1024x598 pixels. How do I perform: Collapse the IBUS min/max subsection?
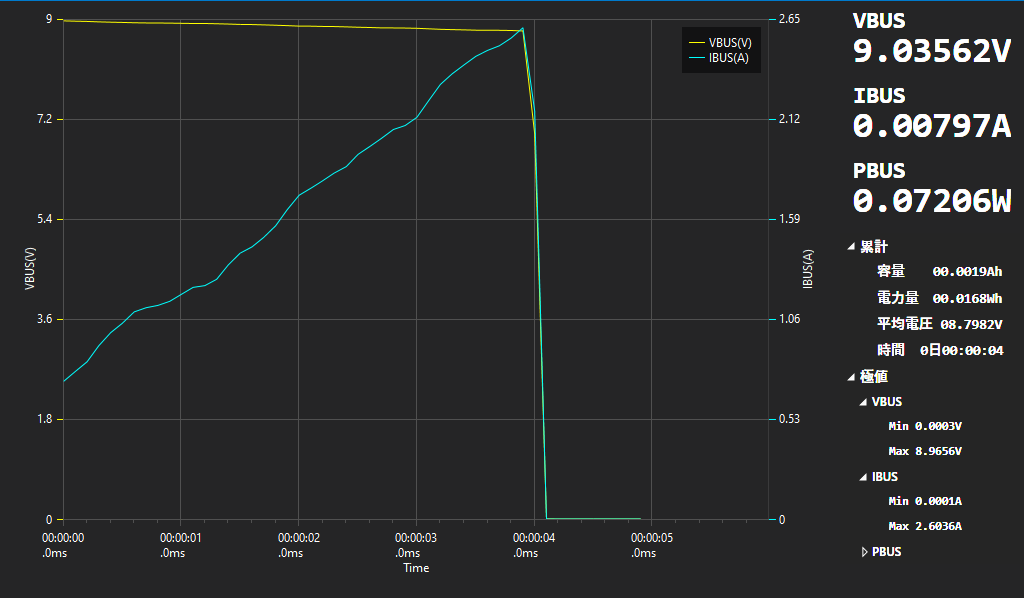[x=863, y=477]
